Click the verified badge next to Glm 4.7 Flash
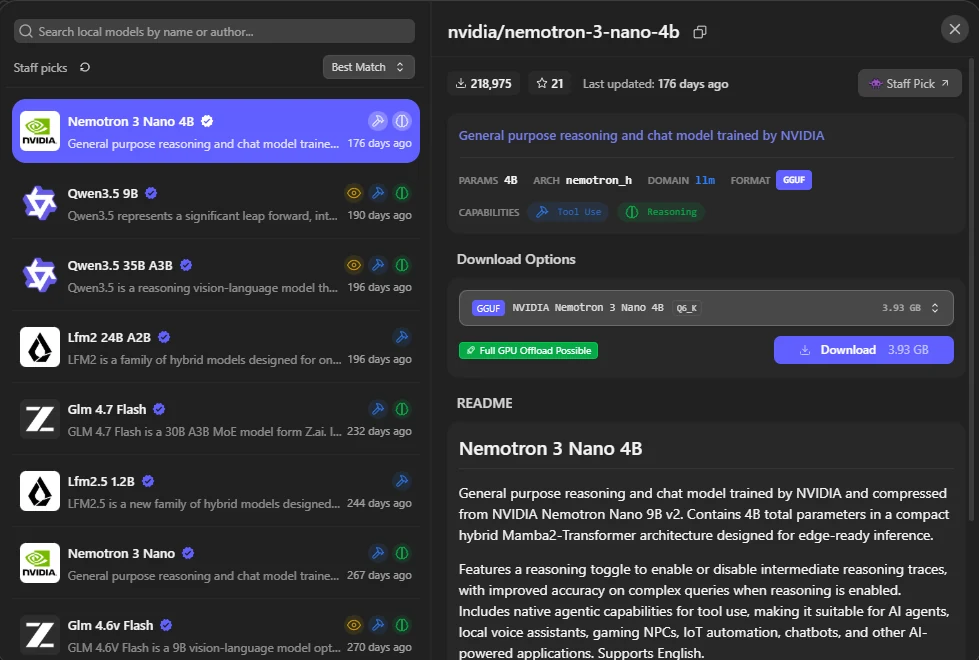The image size is (979, 660). [159, 409]
